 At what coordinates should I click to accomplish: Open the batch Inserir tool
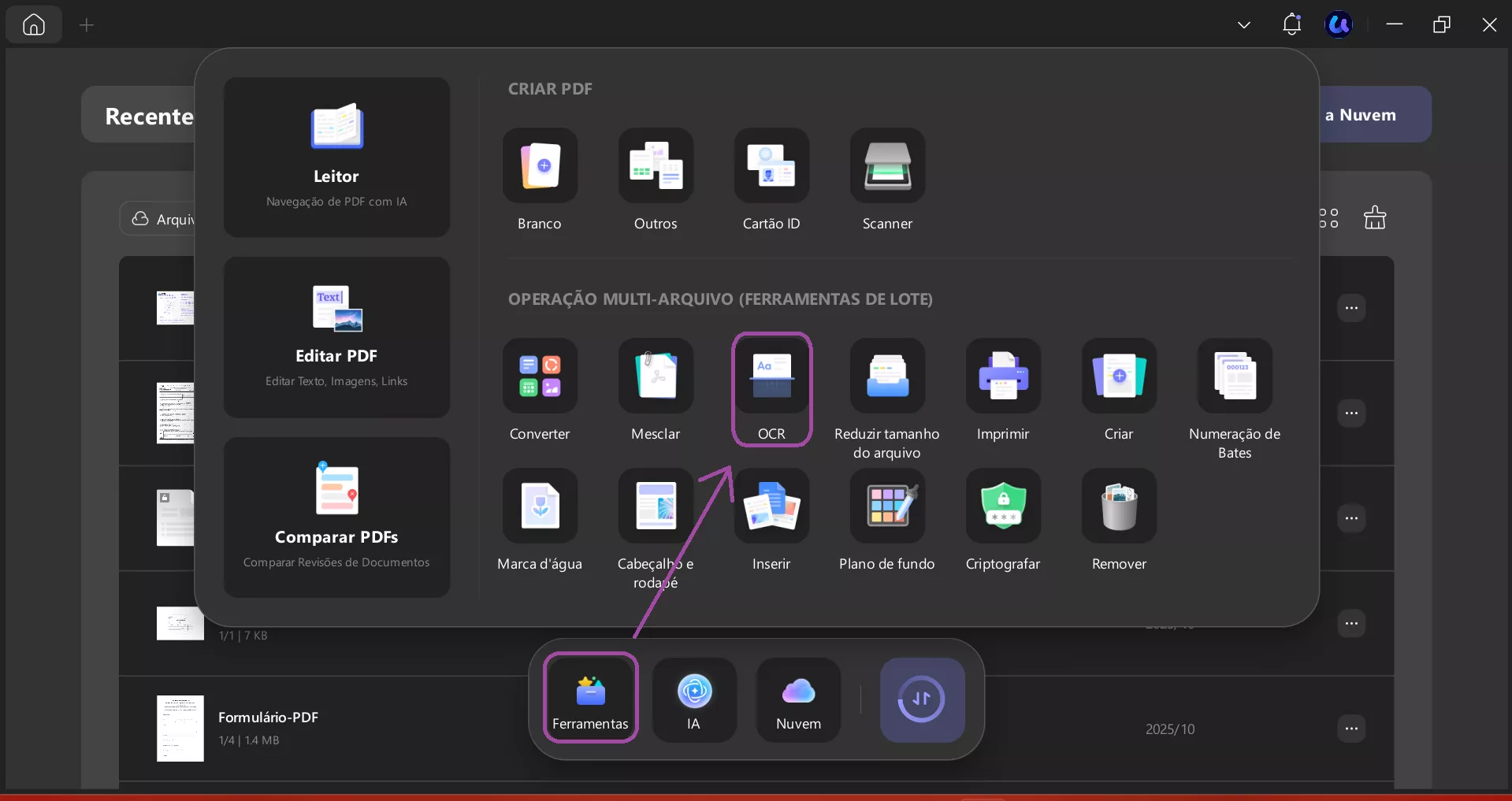point(771,521)
